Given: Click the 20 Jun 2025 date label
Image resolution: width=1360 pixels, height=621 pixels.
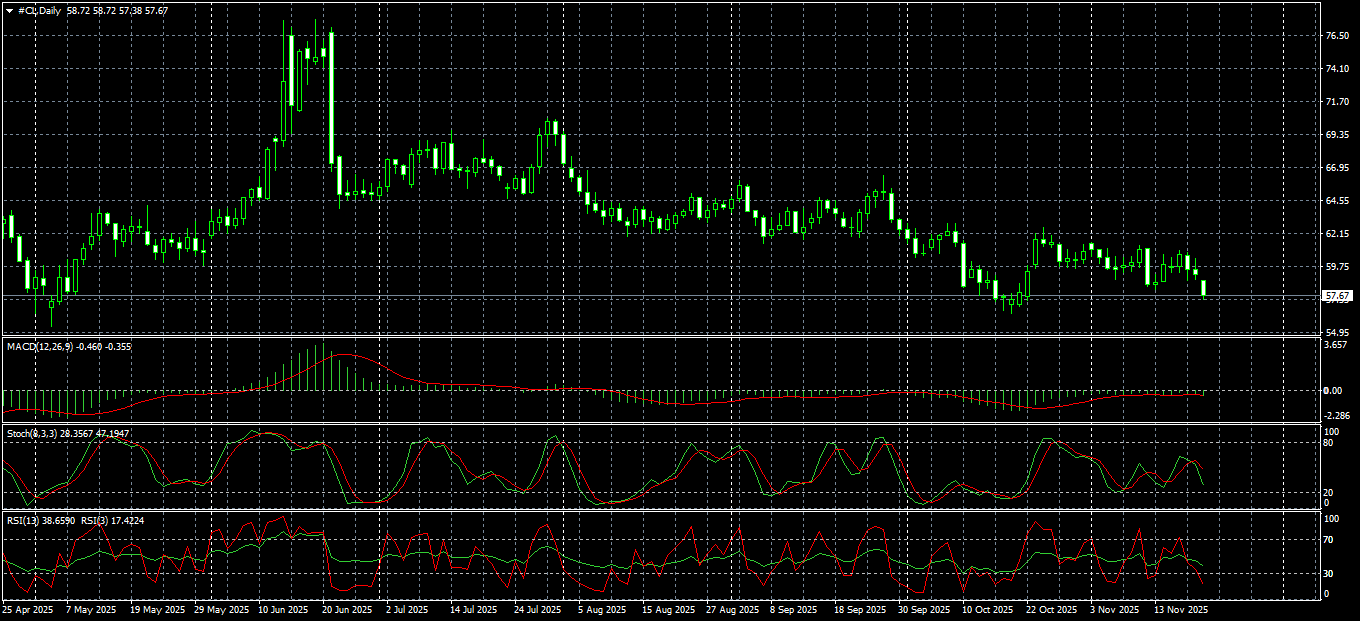Looking at the screenshot, I should pos(346,609).
